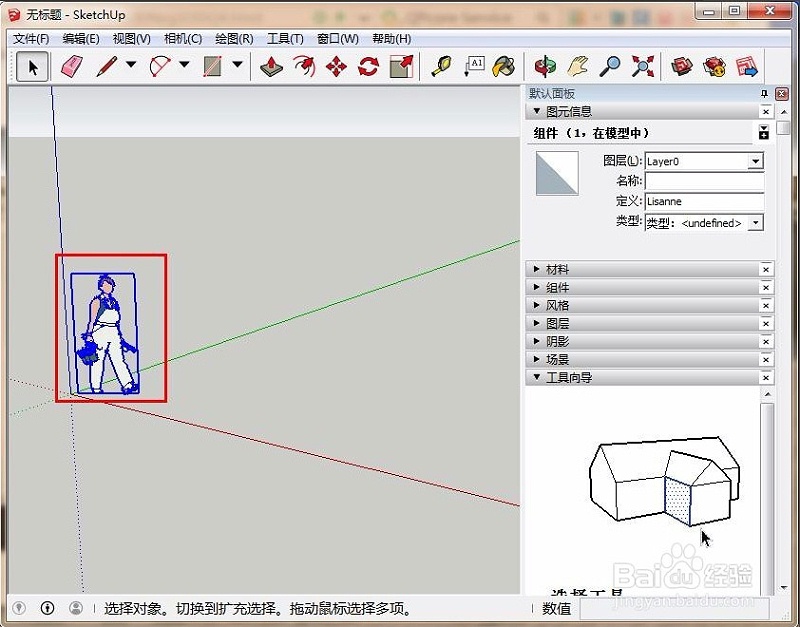Switch to the Orbit tool

(x=545, y=67)
